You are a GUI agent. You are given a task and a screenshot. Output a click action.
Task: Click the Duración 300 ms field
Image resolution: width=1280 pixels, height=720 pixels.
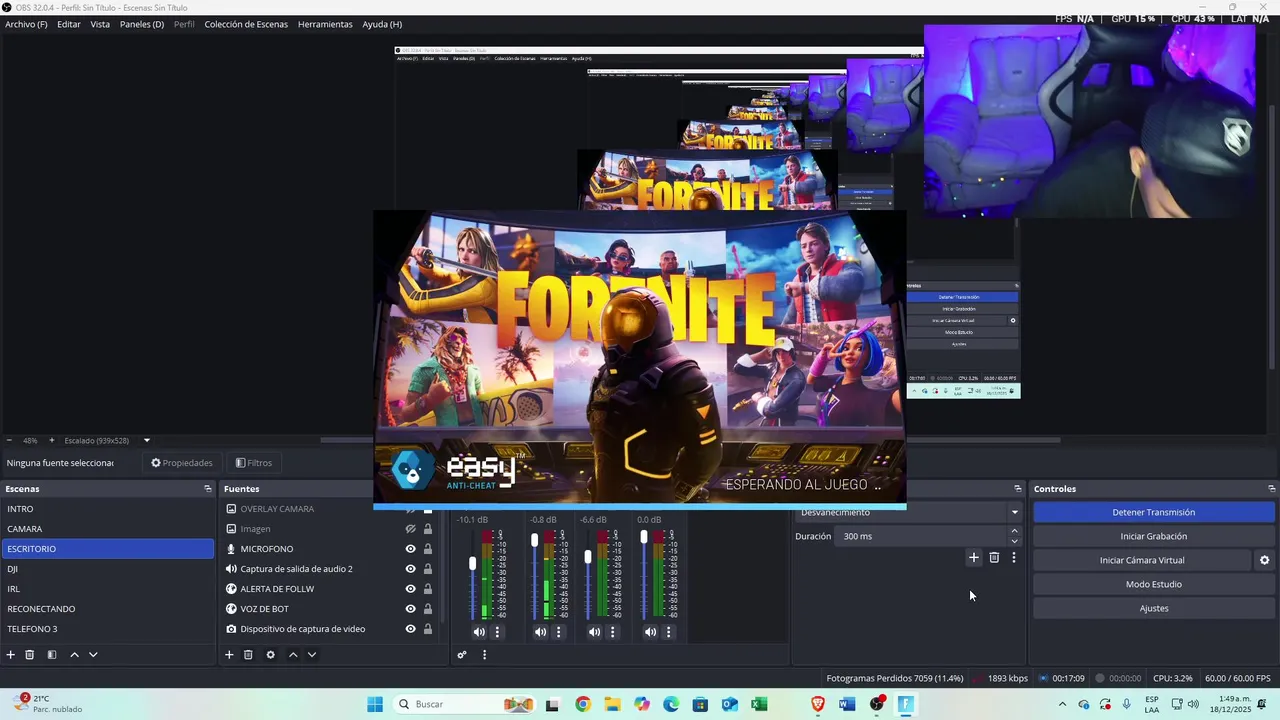point(921,537)
